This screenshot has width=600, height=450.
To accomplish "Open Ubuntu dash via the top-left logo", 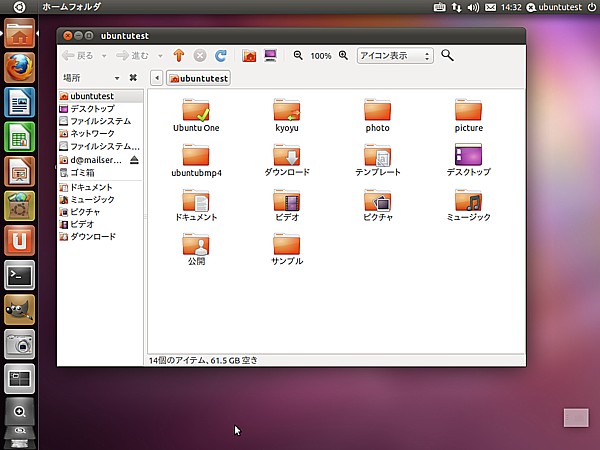I will [x=19, y=7].
